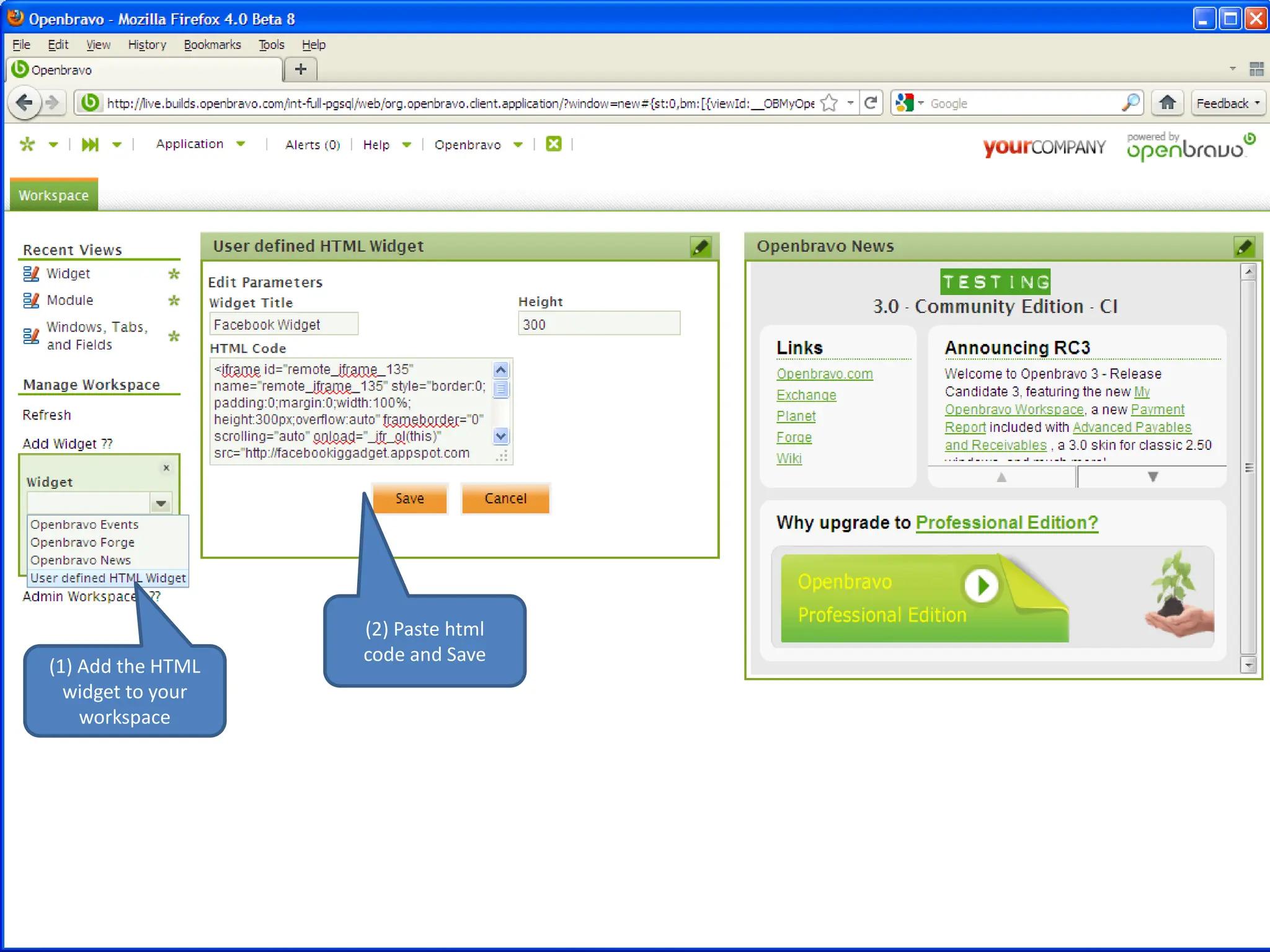Open Alerts (0) link
The image size is (1270, 952).
point(313,144)
